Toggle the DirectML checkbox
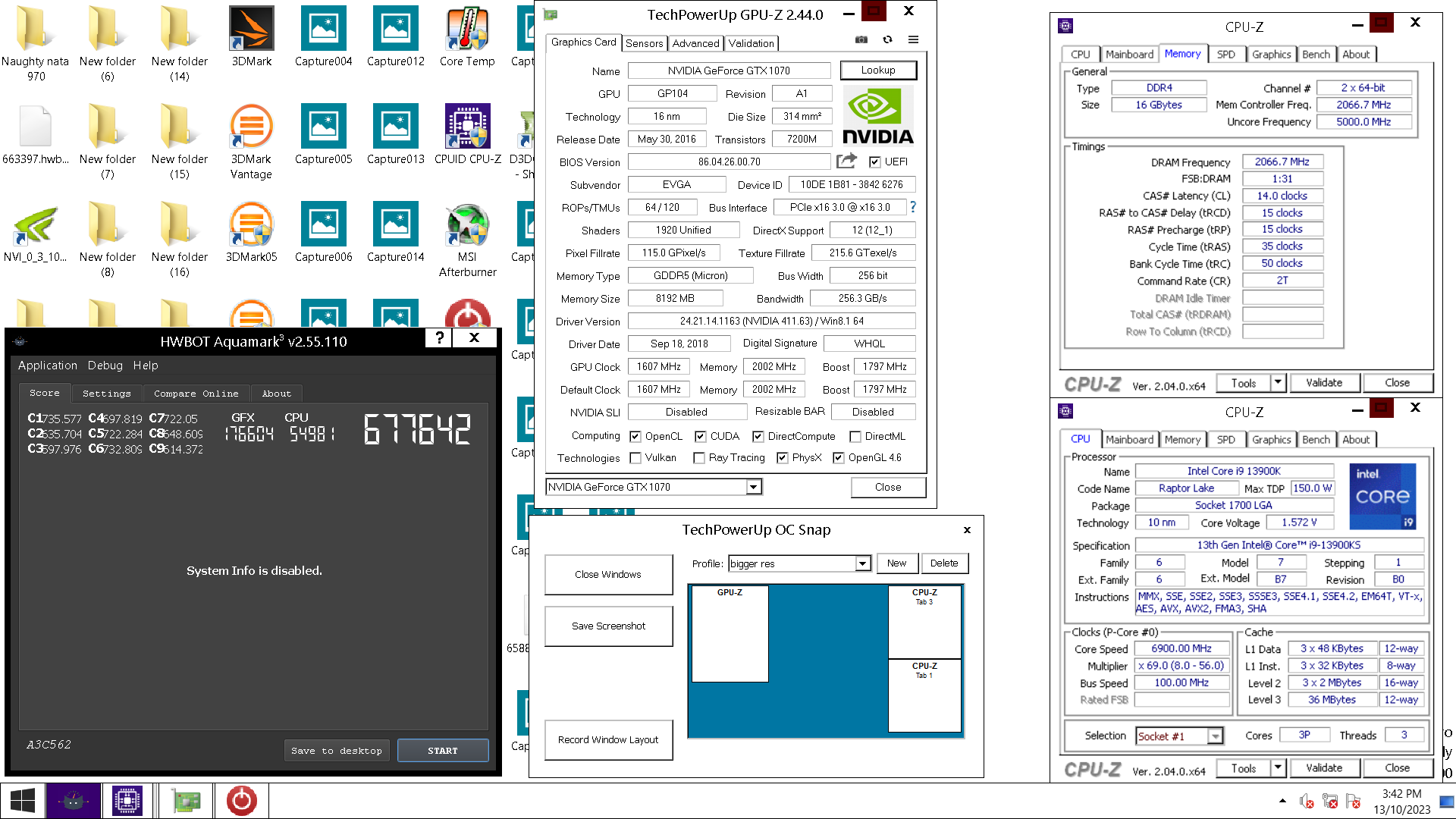This screenshot has height=819, width=1456. click(x=855, y=436)
